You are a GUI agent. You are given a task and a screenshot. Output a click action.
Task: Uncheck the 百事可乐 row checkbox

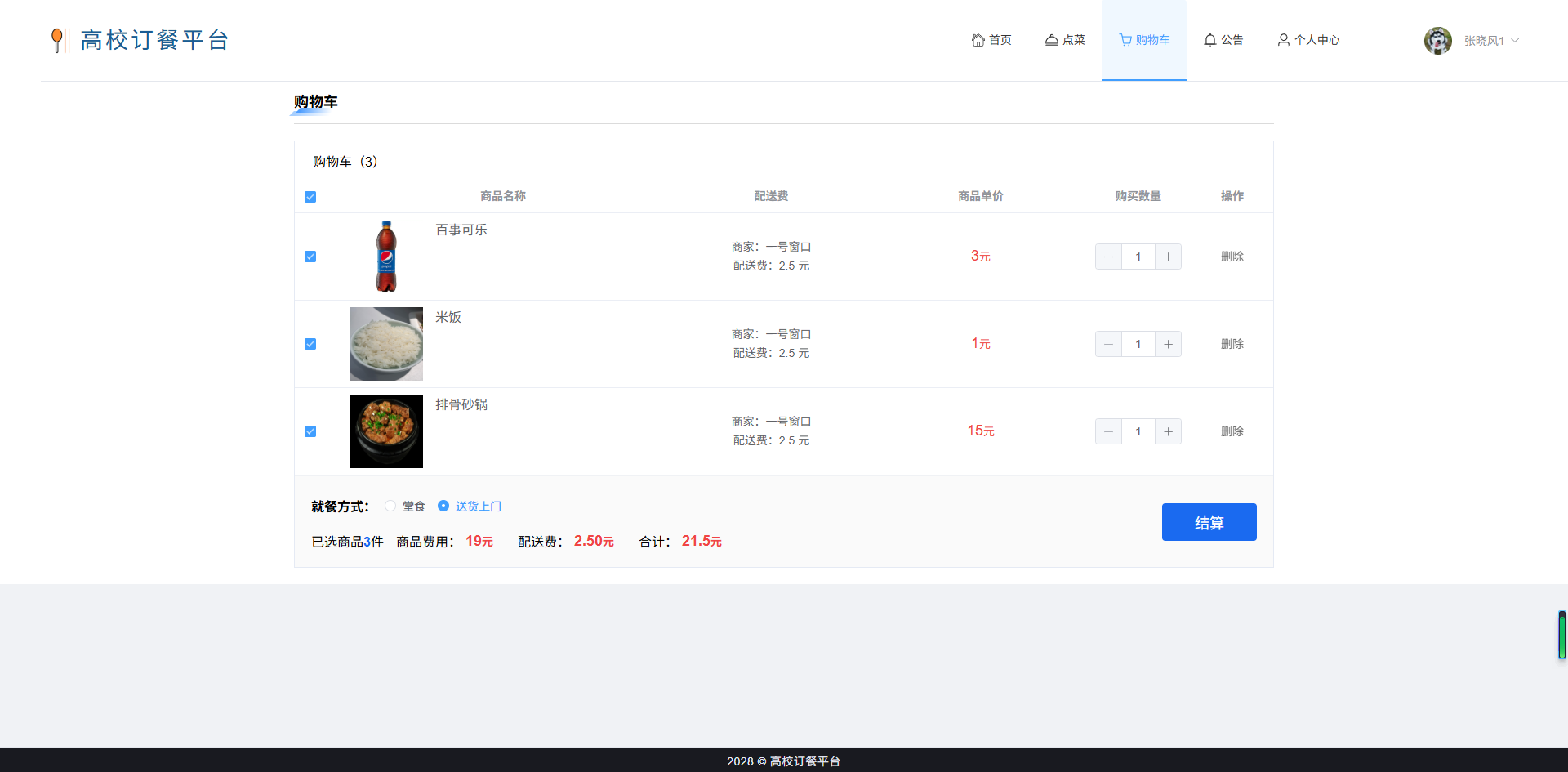tap(310, 257)
